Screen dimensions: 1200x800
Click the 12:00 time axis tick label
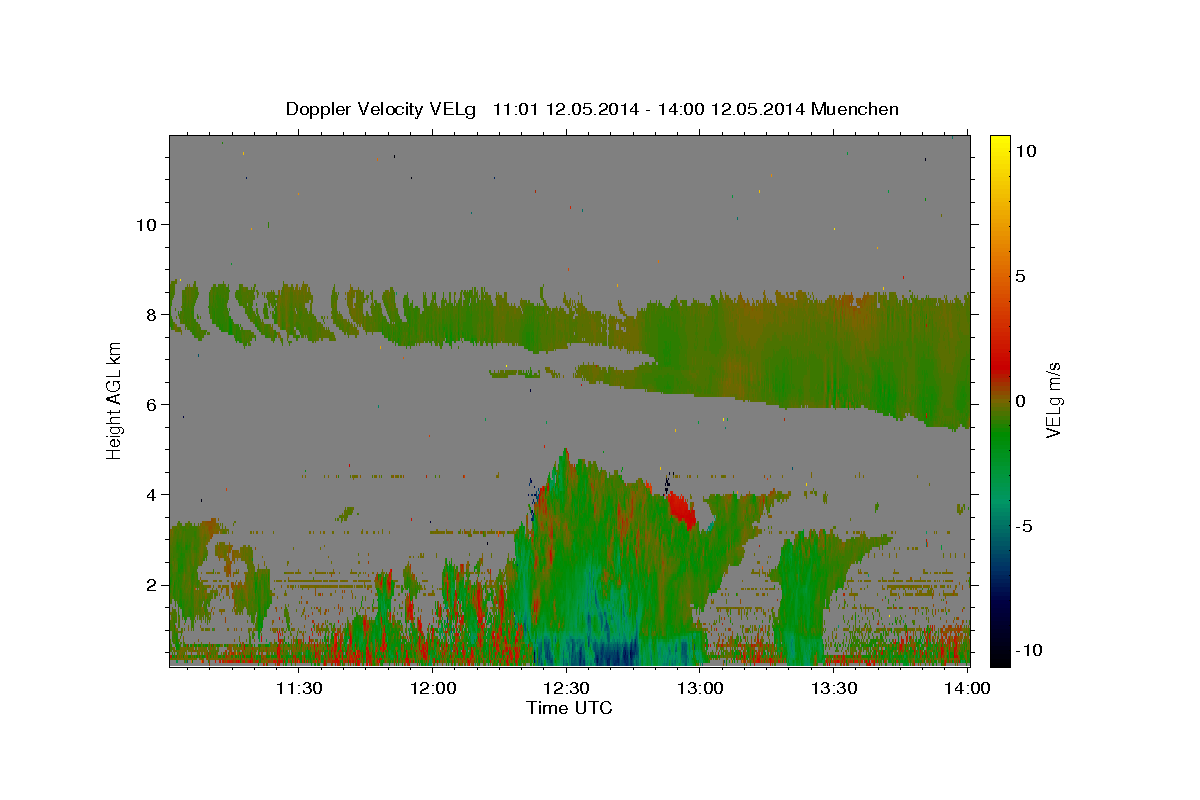coord(432,688)
